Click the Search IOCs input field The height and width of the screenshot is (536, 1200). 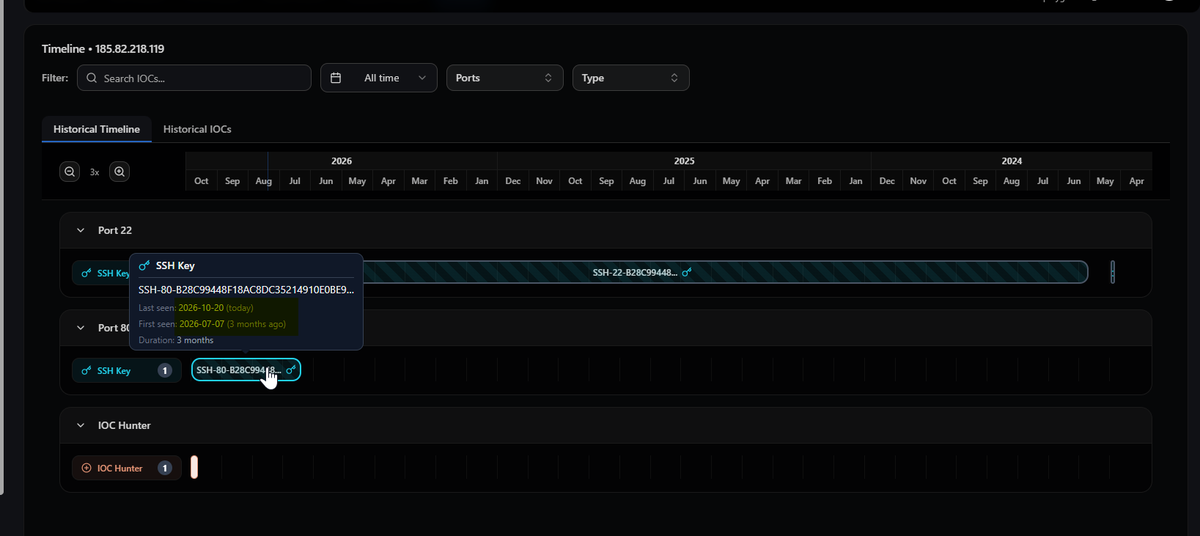(x=194, y=78)
